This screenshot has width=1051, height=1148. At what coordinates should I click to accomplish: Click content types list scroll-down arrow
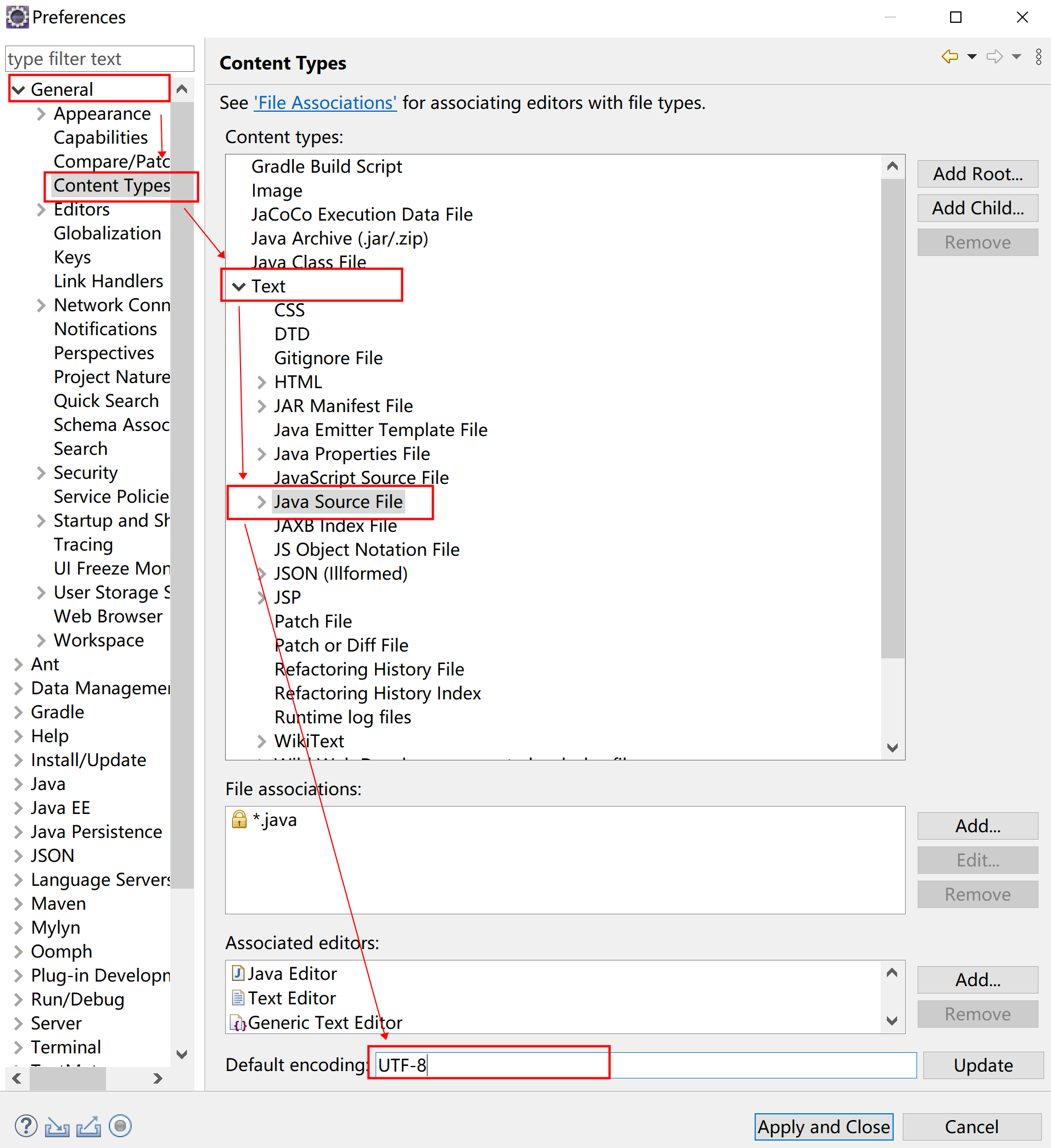[893, 747]
